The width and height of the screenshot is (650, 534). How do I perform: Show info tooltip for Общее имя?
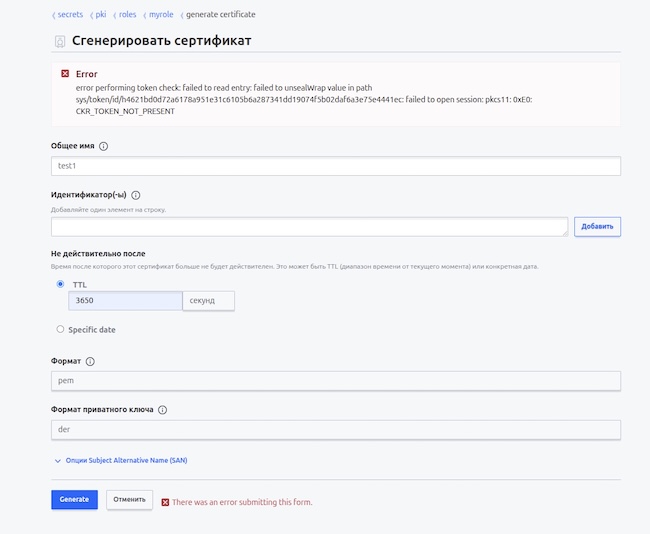[x=104, y=146]
